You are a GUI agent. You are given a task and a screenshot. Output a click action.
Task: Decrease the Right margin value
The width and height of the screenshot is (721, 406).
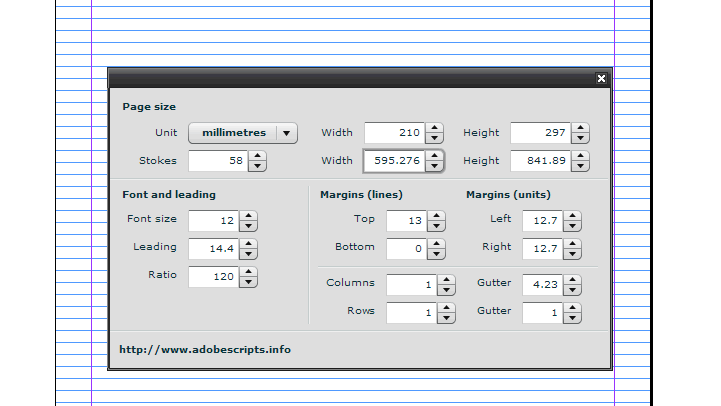[x=572, y=254]
